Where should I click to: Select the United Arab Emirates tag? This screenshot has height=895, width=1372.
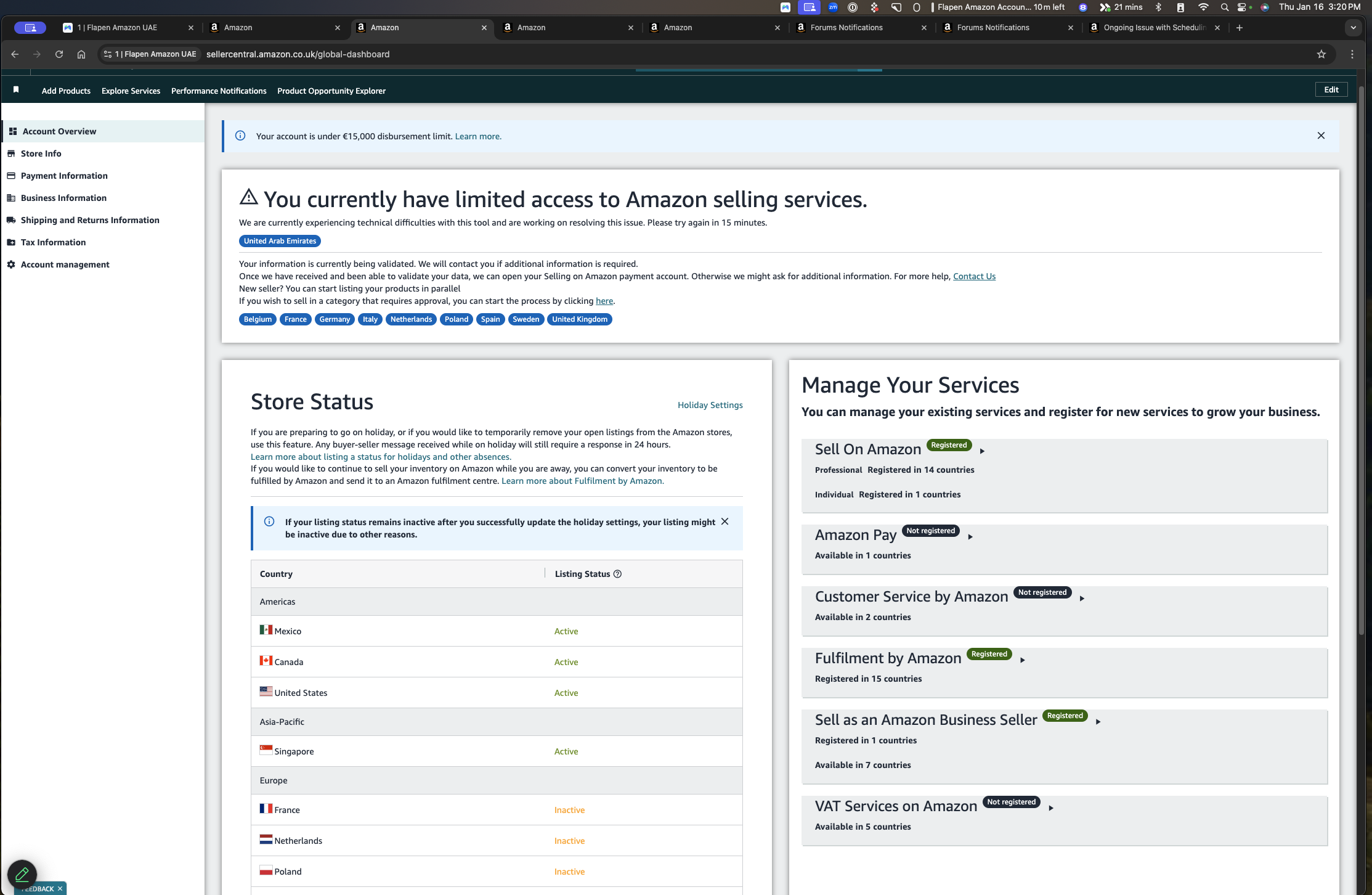(x=280, y=241)
